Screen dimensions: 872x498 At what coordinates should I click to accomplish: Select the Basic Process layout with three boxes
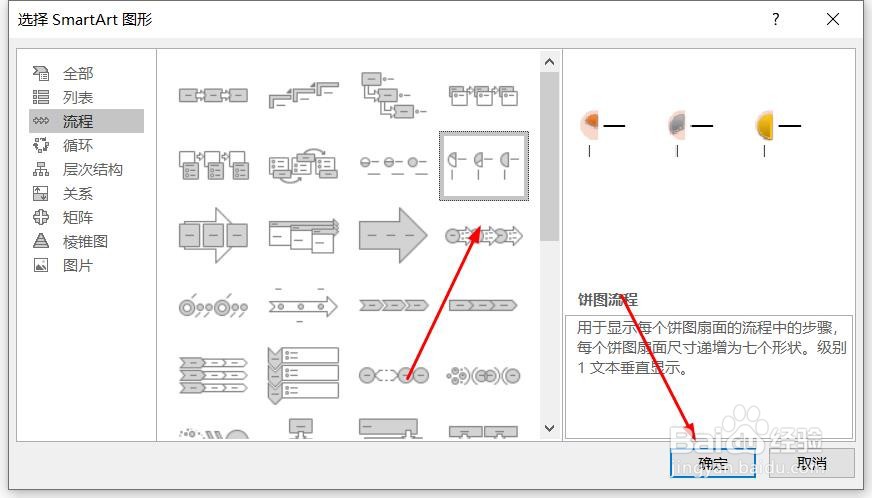tap(214, 96)
